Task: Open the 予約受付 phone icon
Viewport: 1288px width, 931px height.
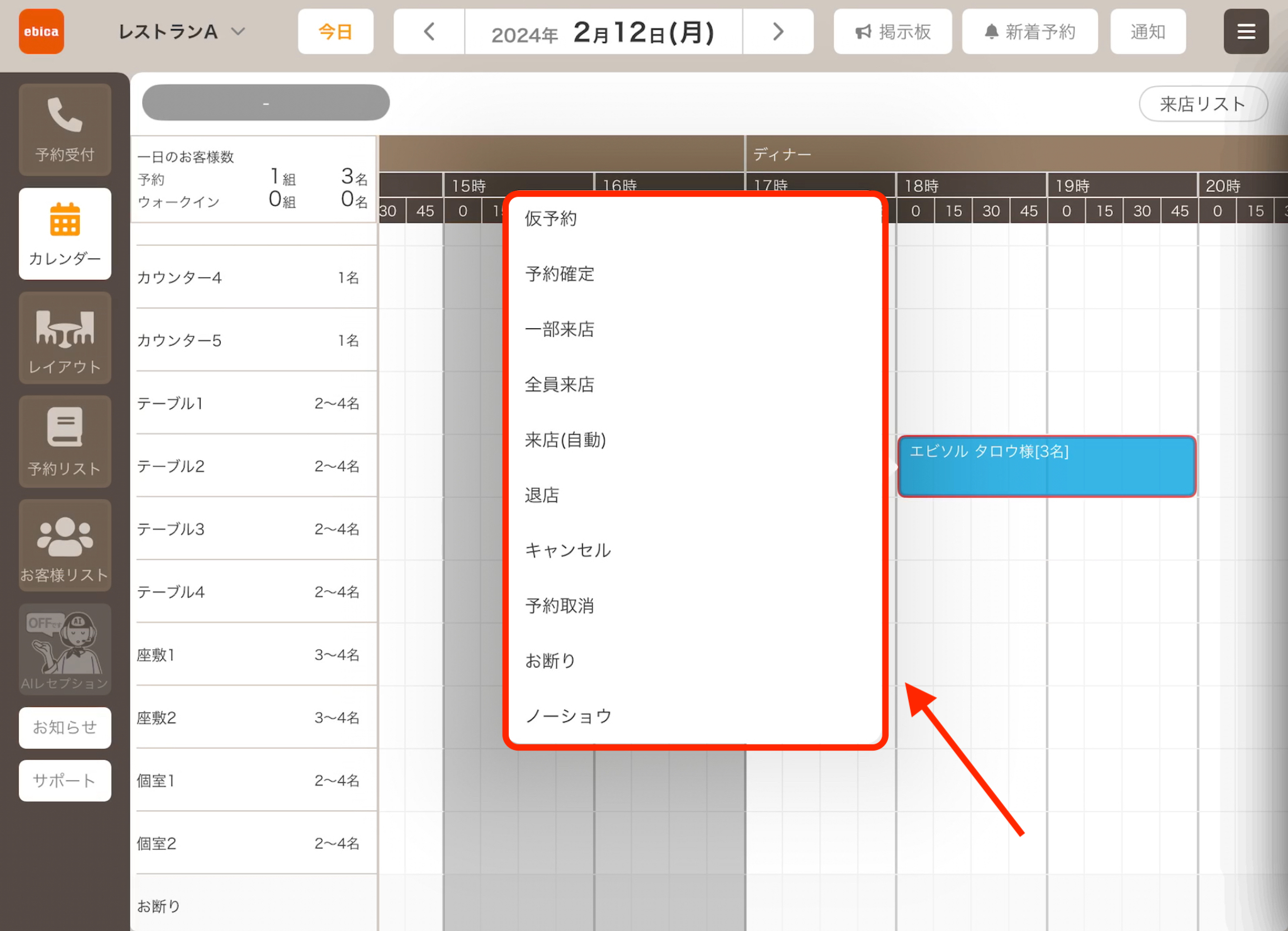Action: tap(65, 129)
